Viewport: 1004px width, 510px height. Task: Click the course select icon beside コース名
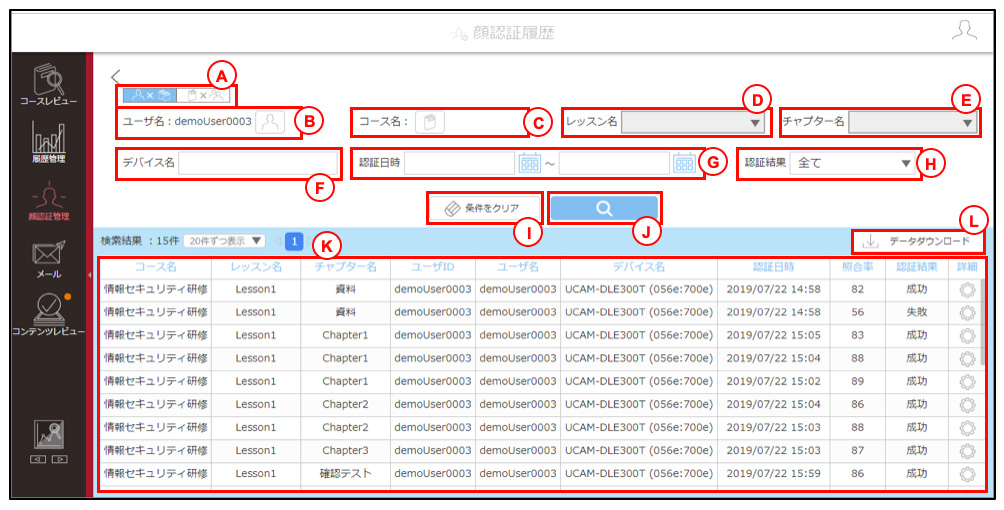tap(430, 122)
